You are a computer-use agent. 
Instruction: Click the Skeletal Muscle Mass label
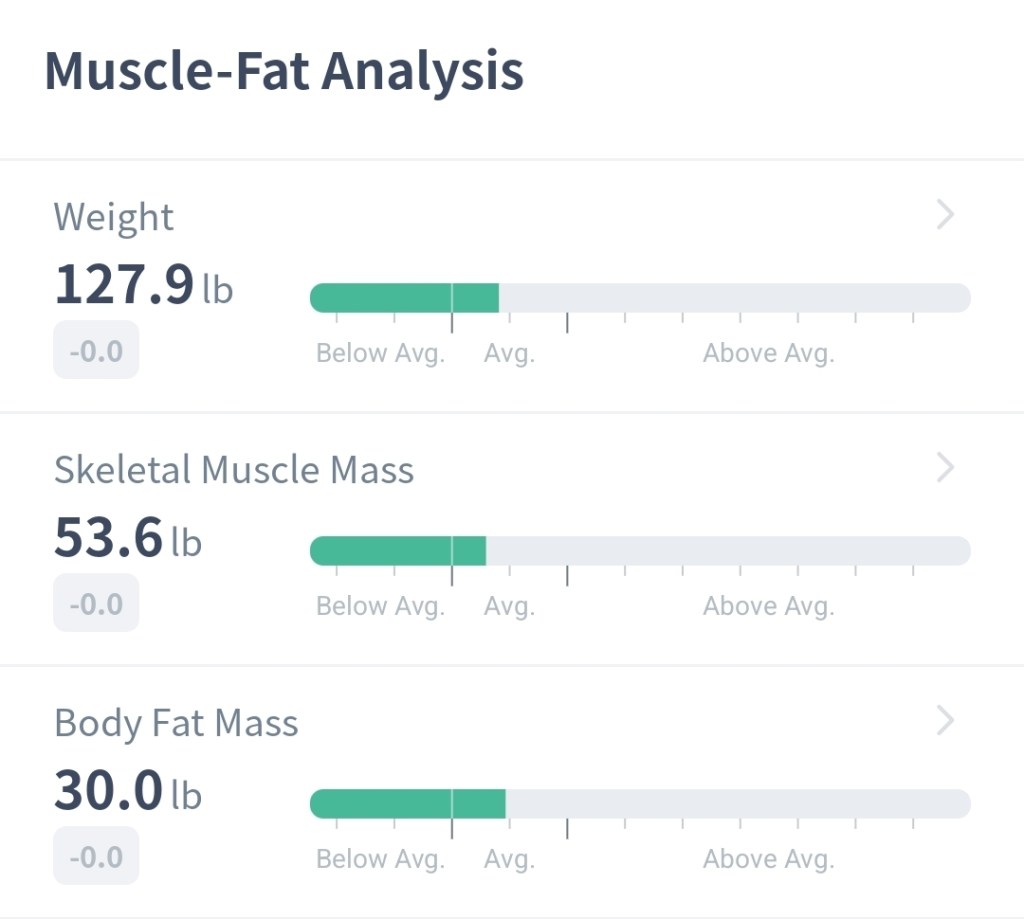pos(234,470)
